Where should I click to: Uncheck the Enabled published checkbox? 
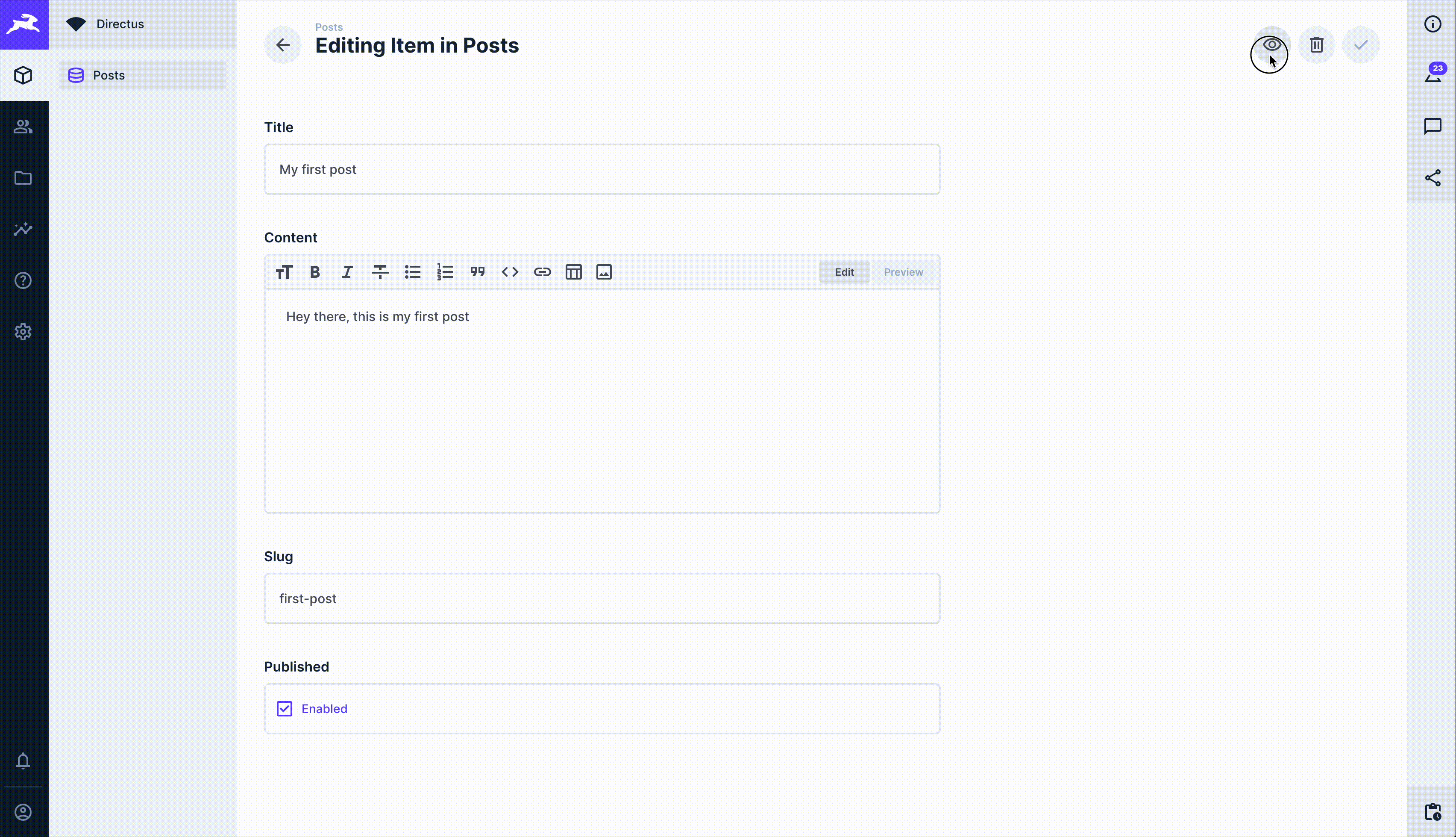(x=284, y=709)
